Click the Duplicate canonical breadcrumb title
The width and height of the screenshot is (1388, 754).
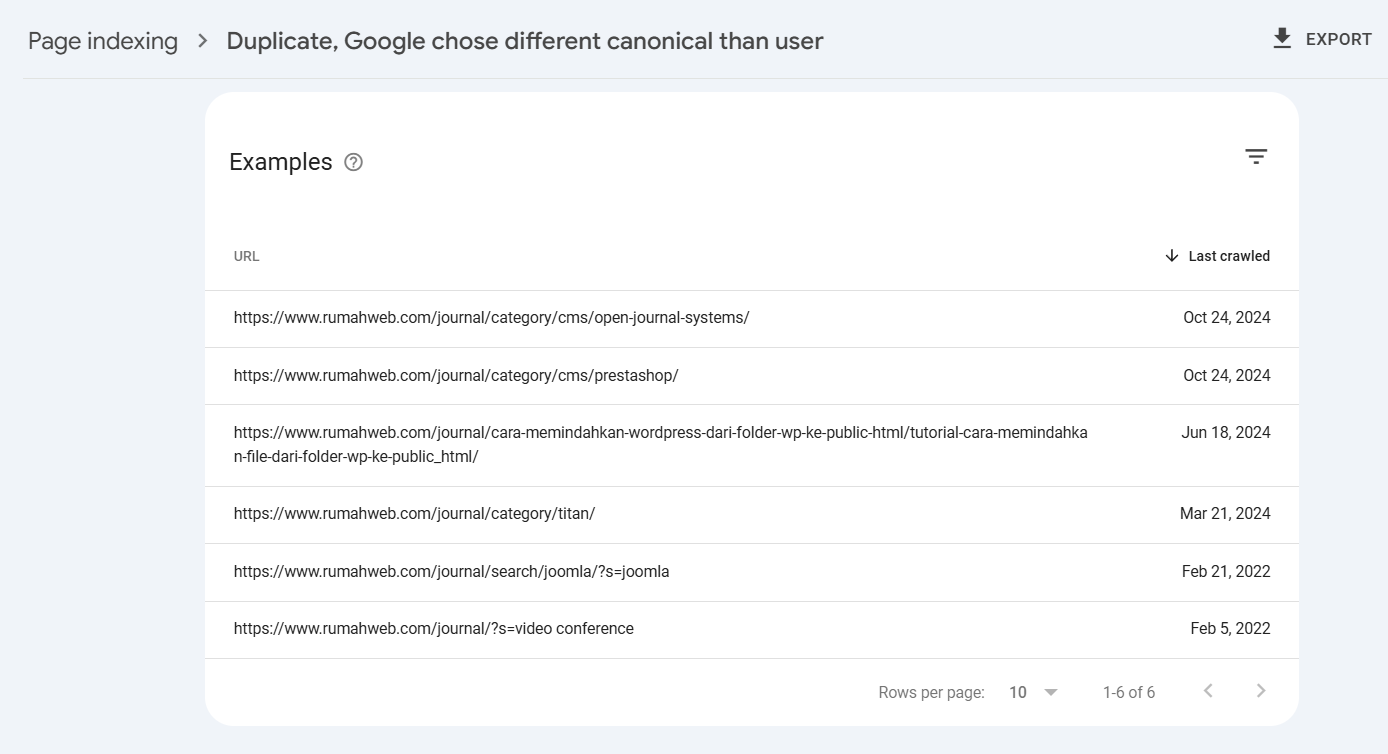point(525,41)
